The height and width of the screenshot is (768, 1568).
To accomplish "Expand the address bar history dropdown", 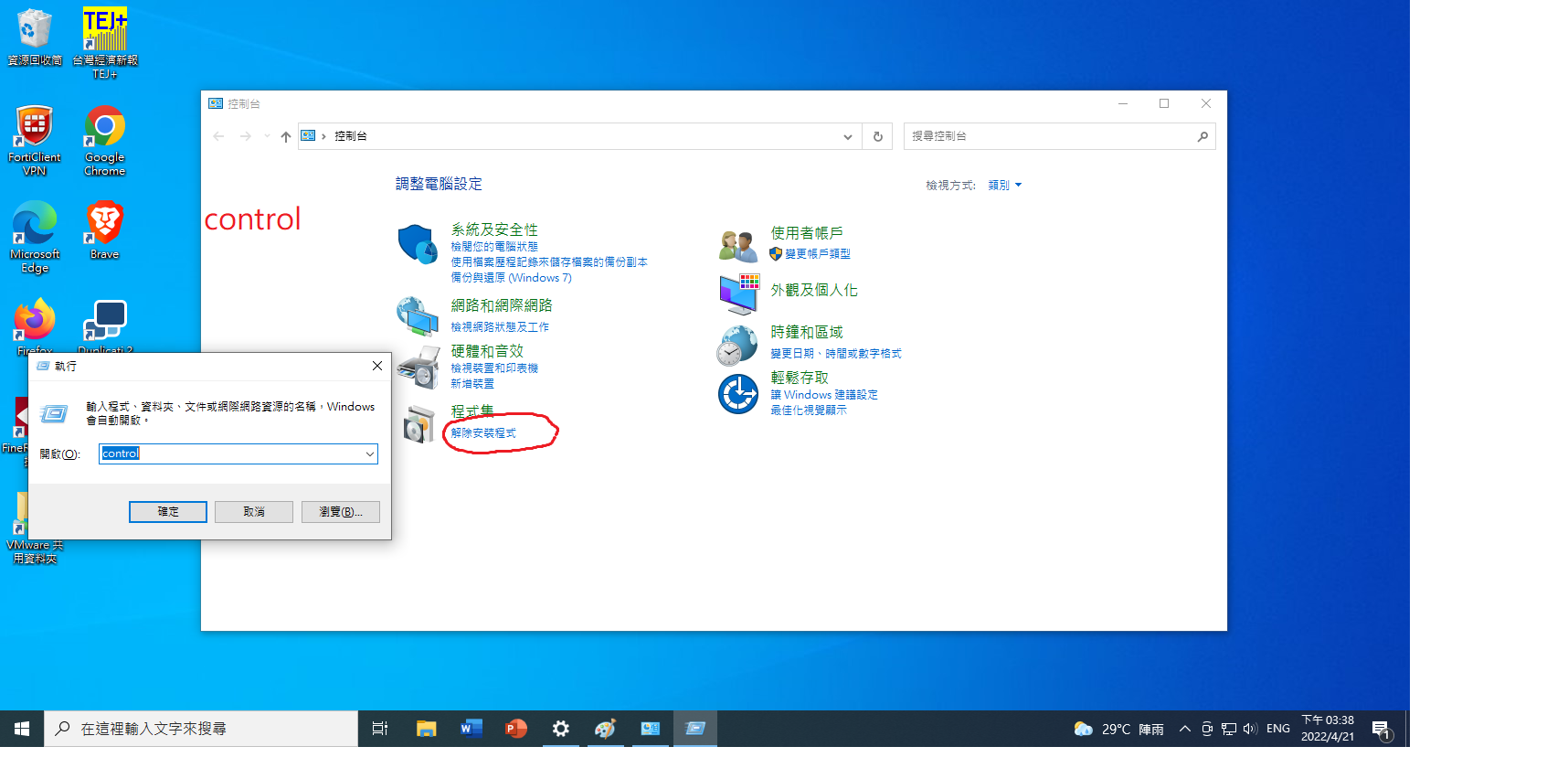I will coord(848,136).
